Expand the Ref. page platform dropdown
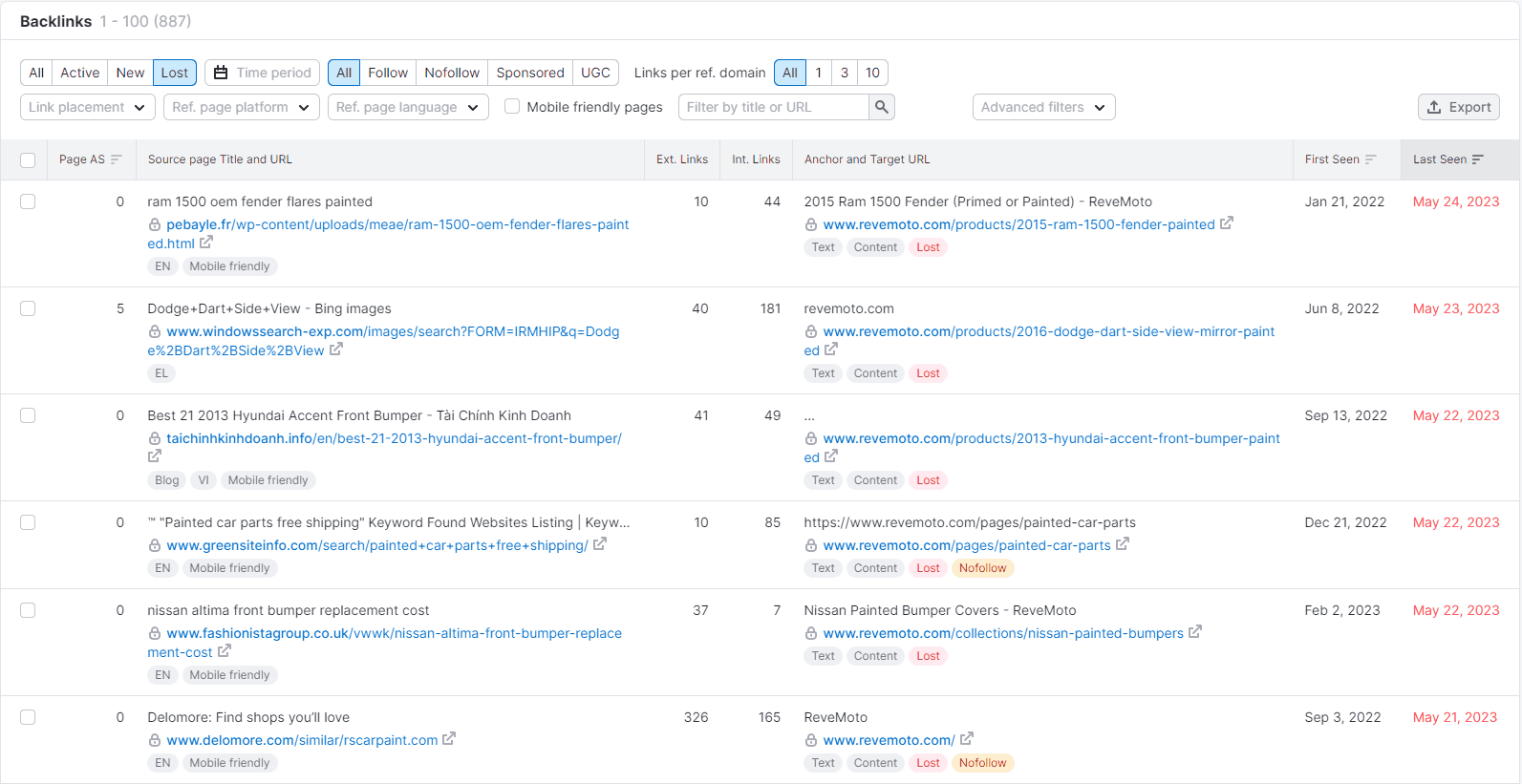 coord(242,107)
